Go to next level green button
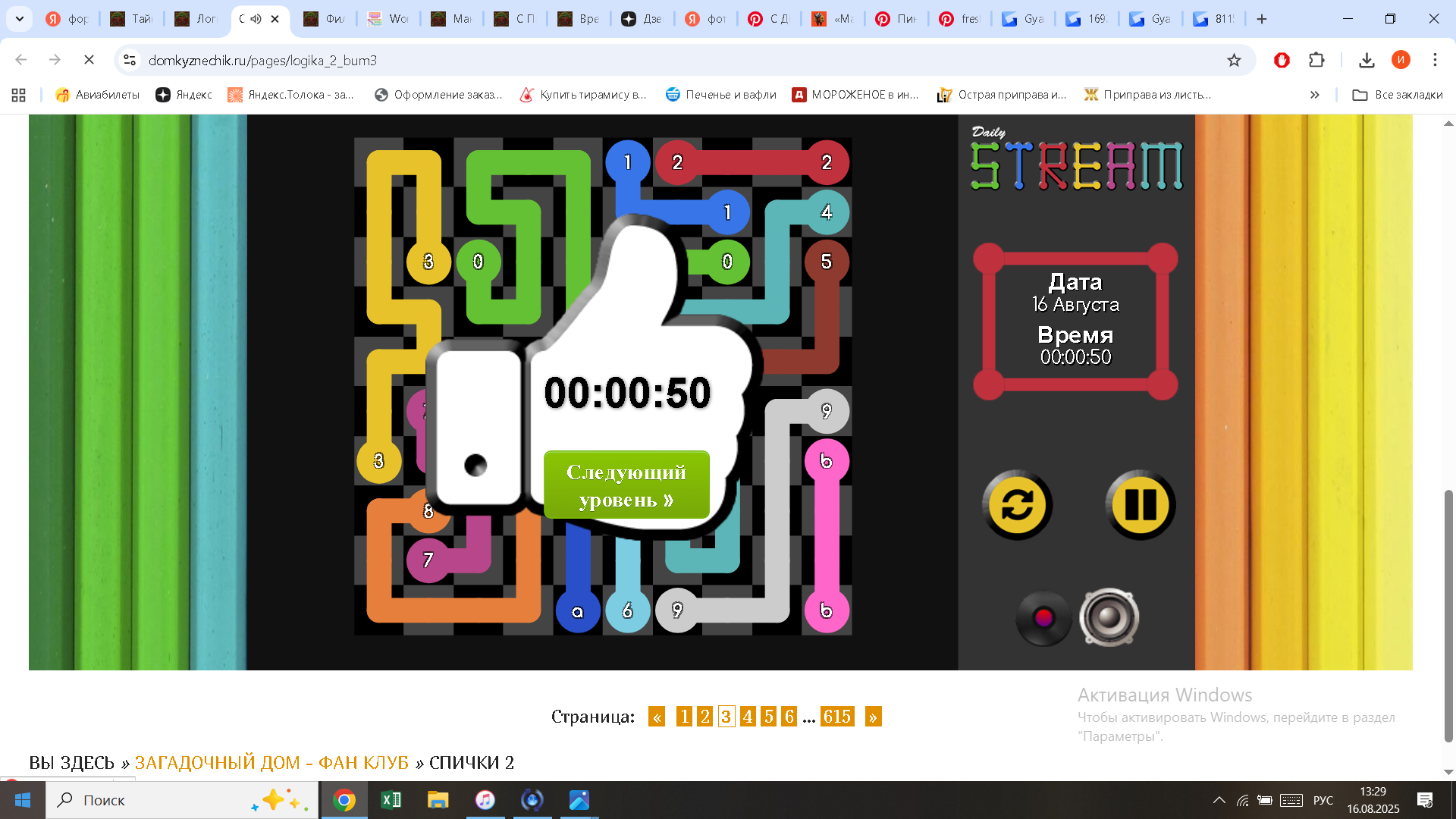The width and height of the screenshot is (1456, 819). coord(626,485)
